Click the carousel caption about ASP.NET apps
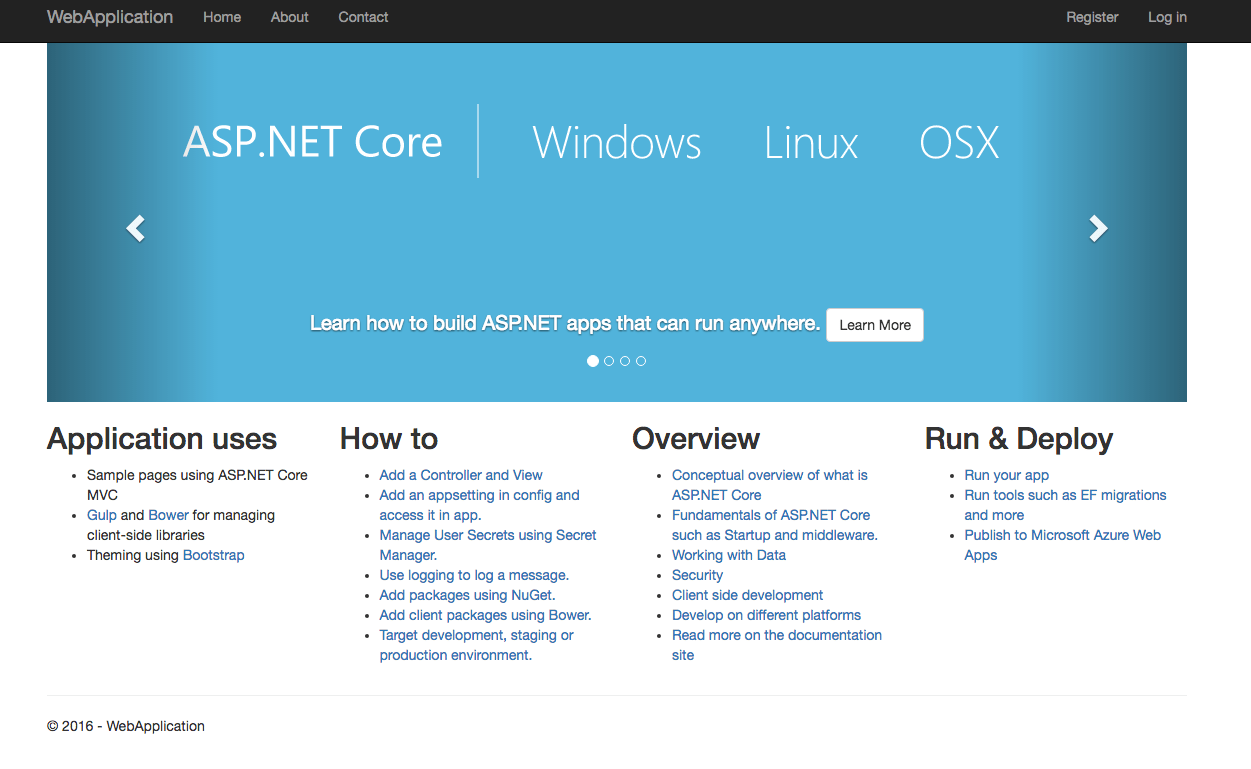This screenshot has width=1251, height=769. (565, 324)
